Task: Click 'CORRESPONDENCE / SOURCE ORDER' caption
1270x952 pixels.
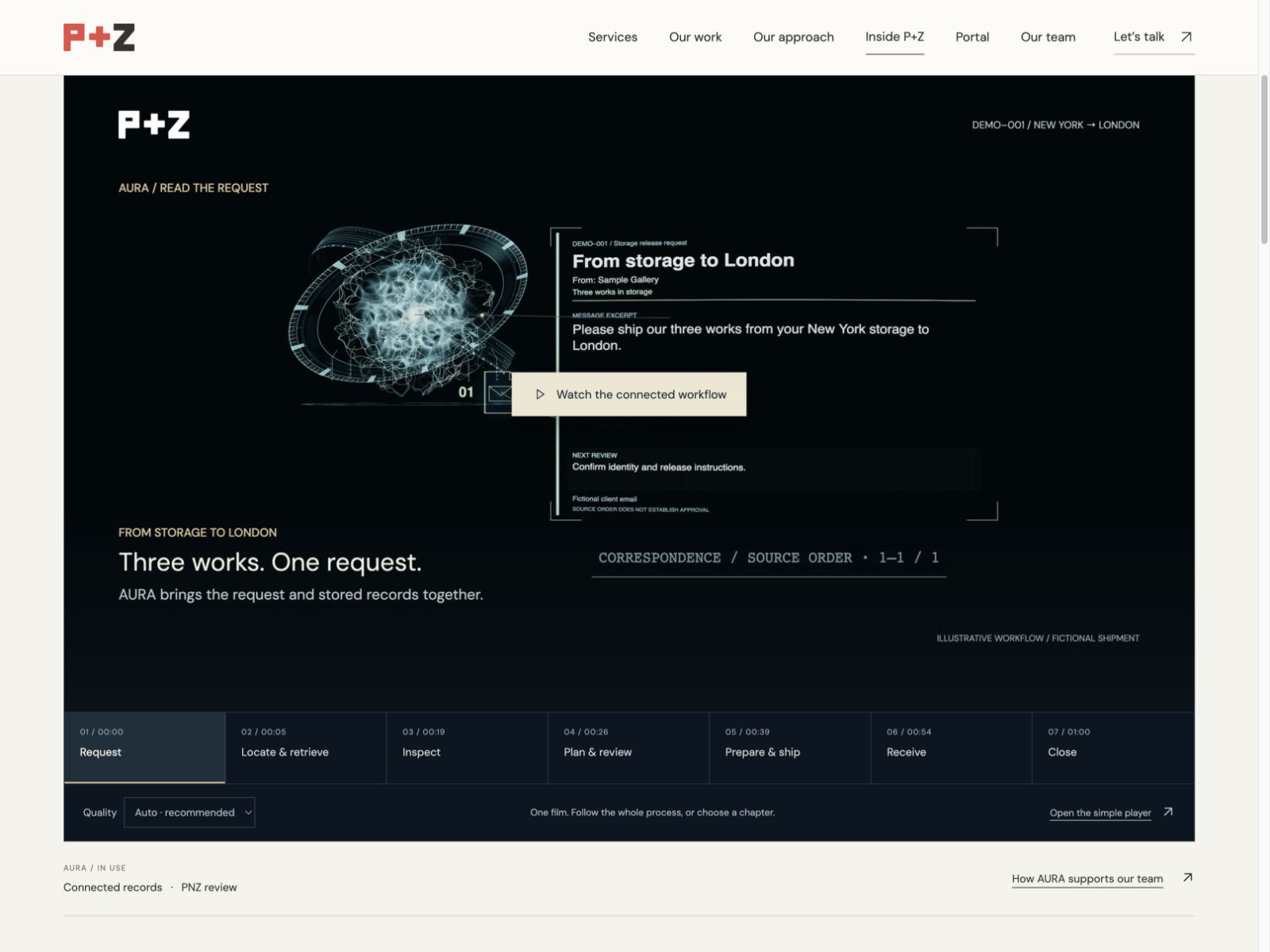Action: point(768,558)
